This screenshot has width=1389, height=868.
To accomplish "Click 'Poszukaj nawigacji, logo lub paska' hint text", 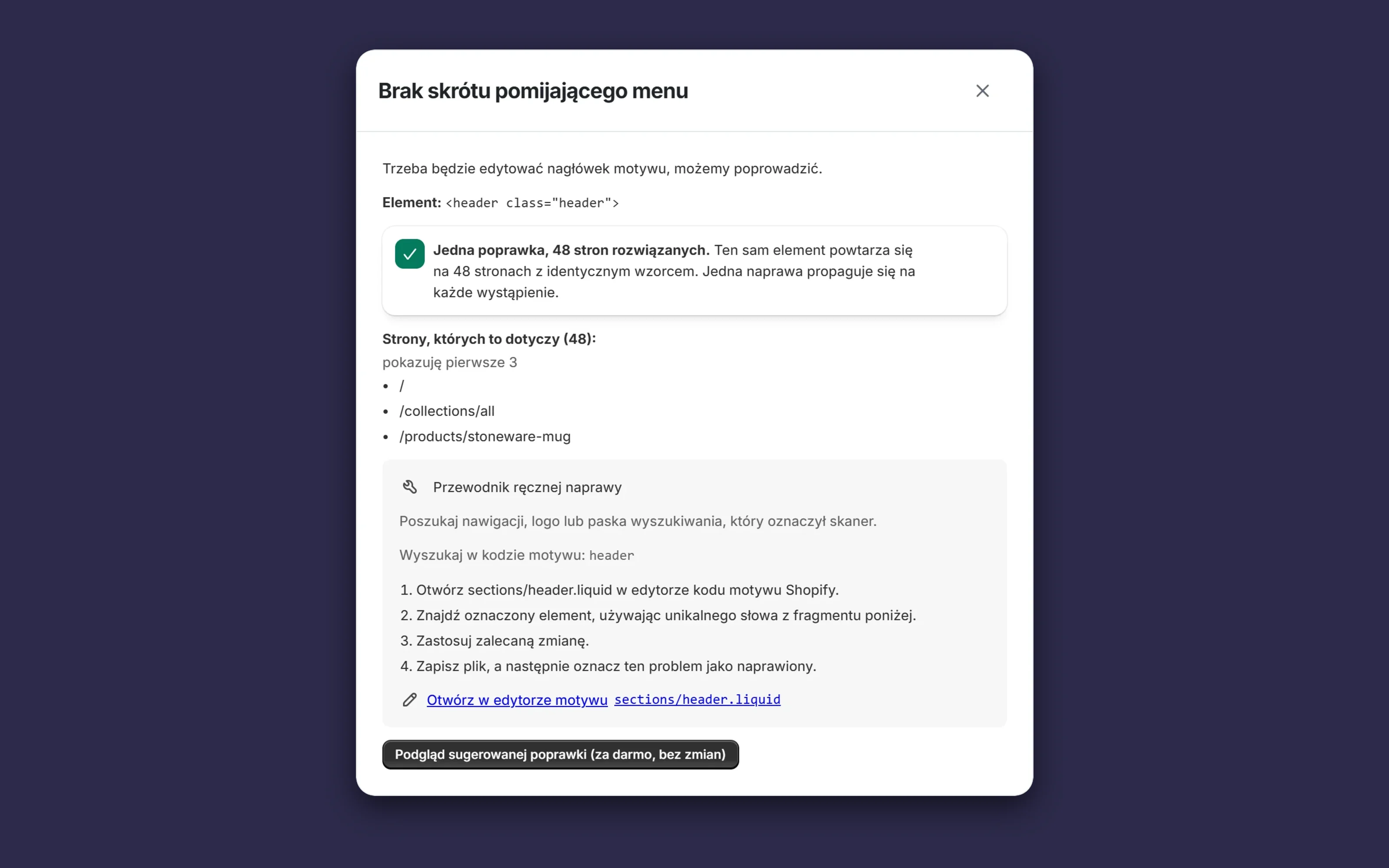I will coord(638,521).
